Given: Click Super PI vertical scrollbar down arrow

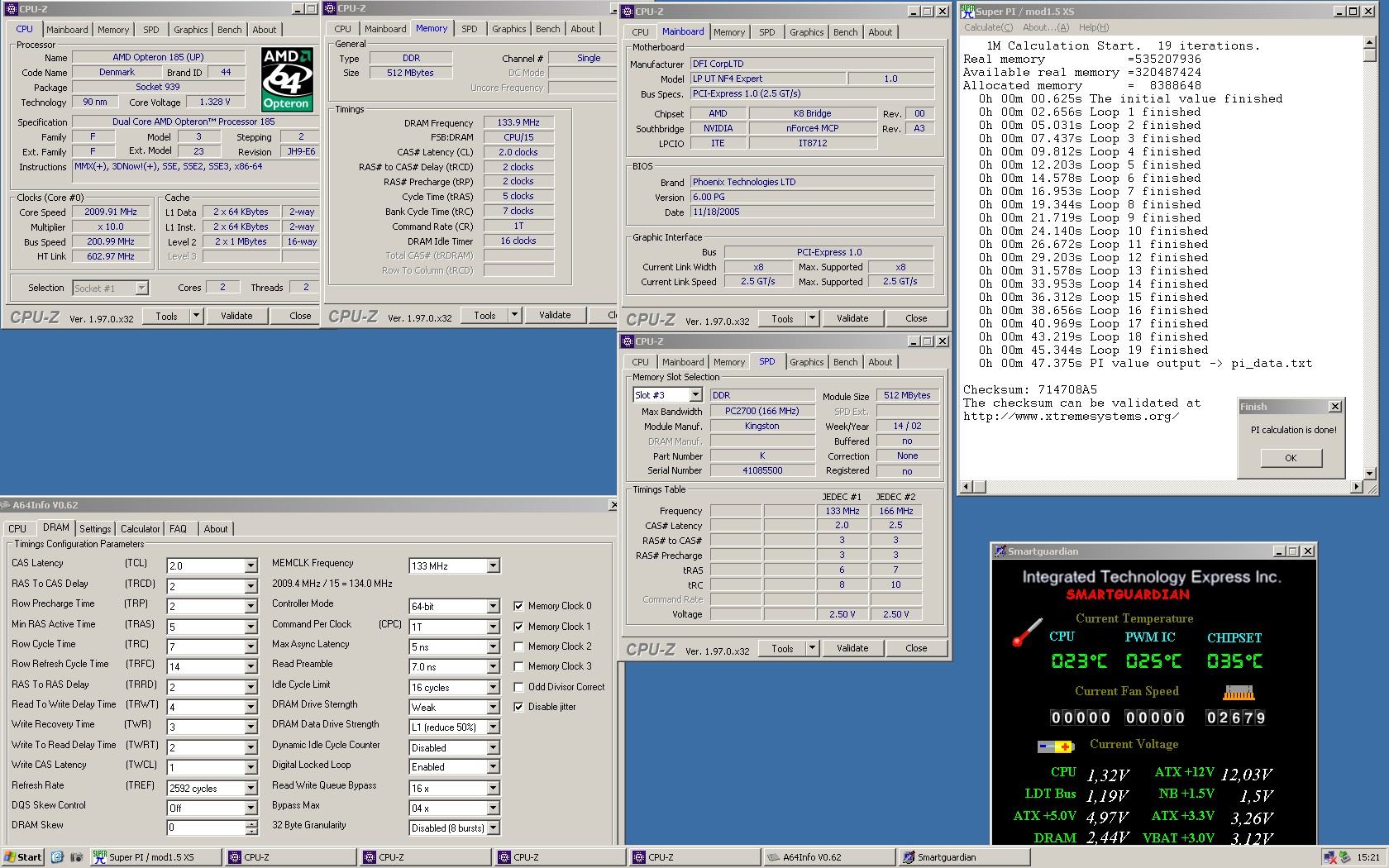Looking at the screenshot, I should pos(1370,473).
